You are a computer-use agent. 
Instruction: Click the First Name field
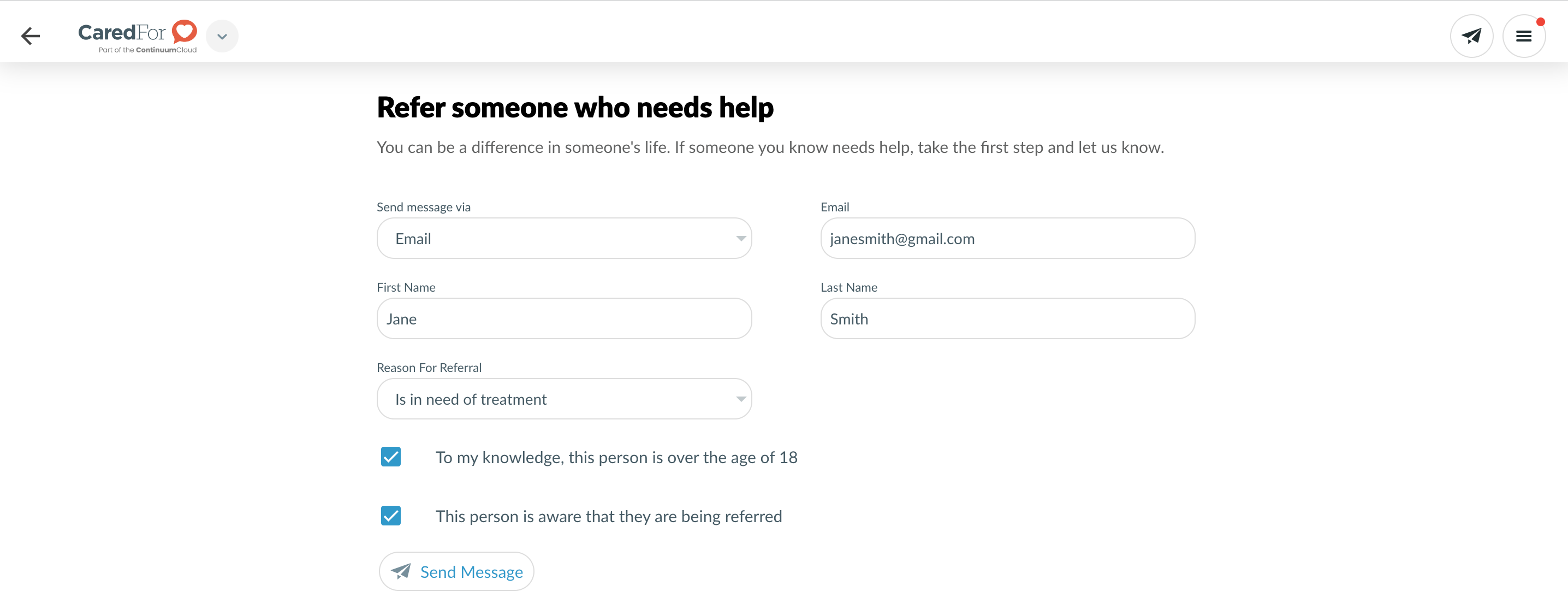coord(563,319)
